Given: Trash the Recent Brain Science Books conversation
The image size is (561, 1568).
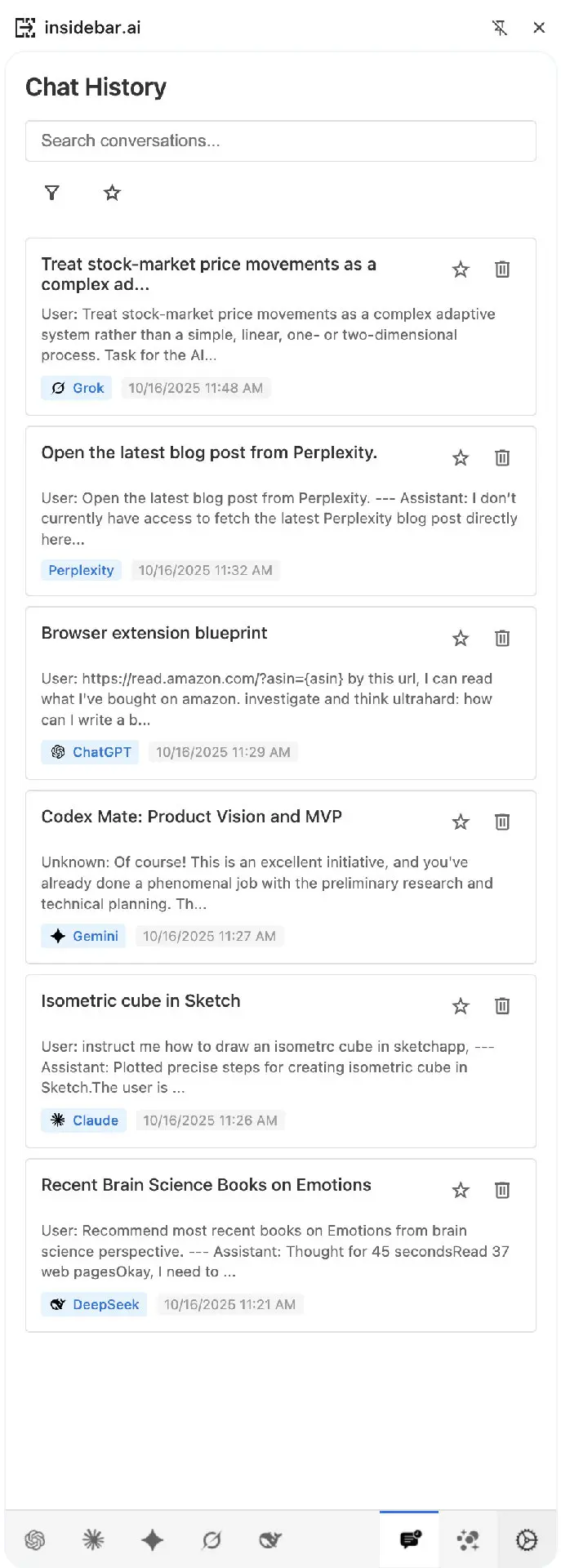Looking at the screenshot, I should click(502, 1191).
